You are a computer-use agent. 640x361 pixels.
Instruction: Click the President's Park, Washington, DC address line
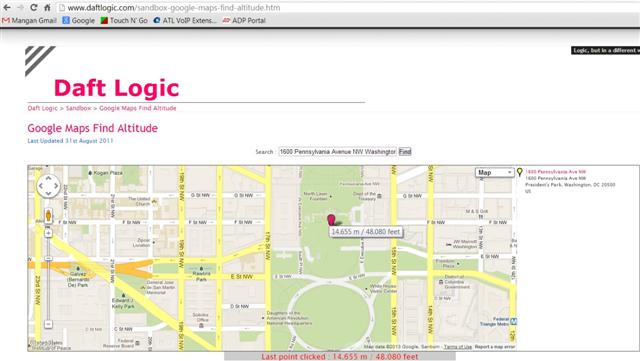(x=570, y=185)
